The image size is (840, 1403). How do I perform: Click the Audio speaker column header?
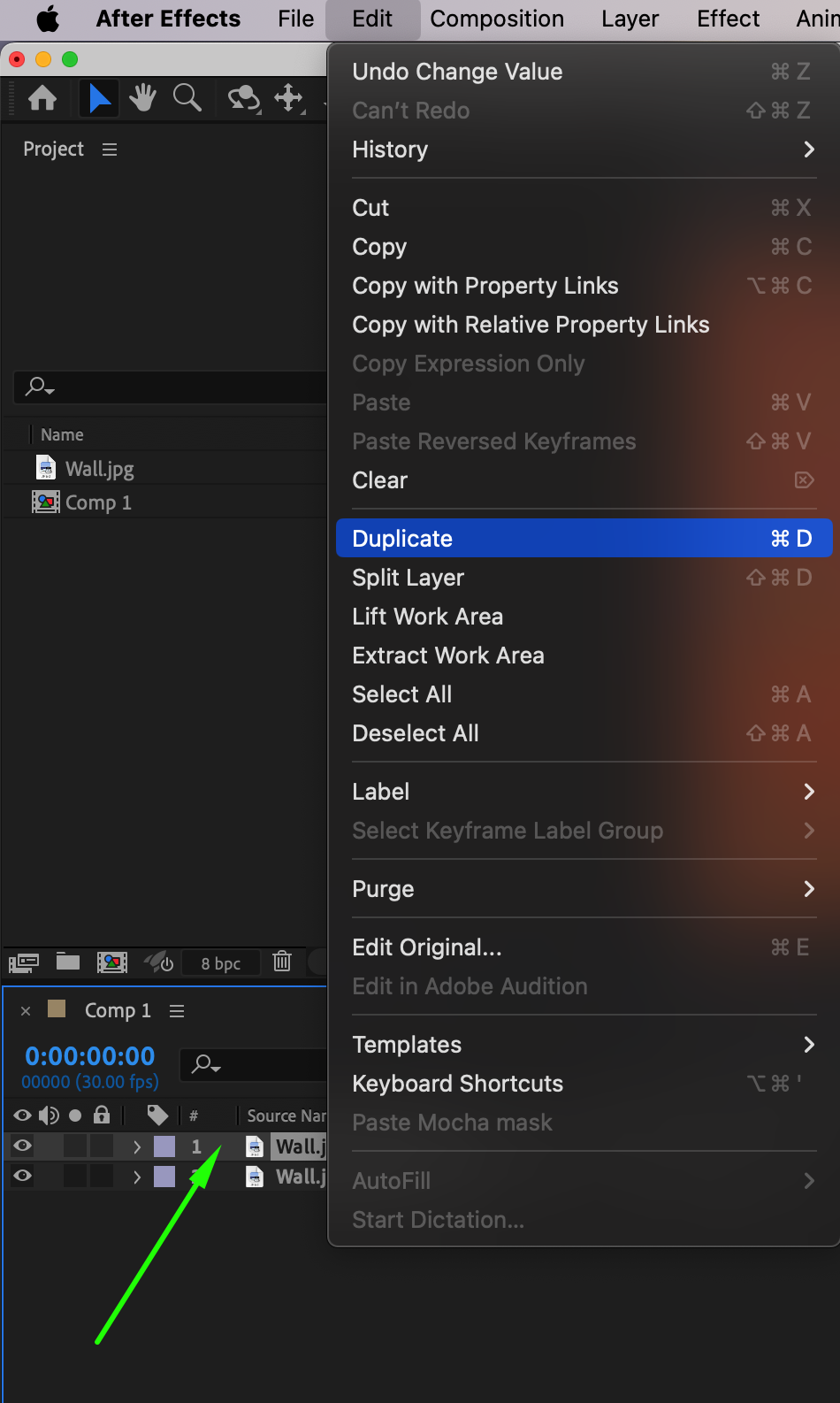pos(49,1115)
